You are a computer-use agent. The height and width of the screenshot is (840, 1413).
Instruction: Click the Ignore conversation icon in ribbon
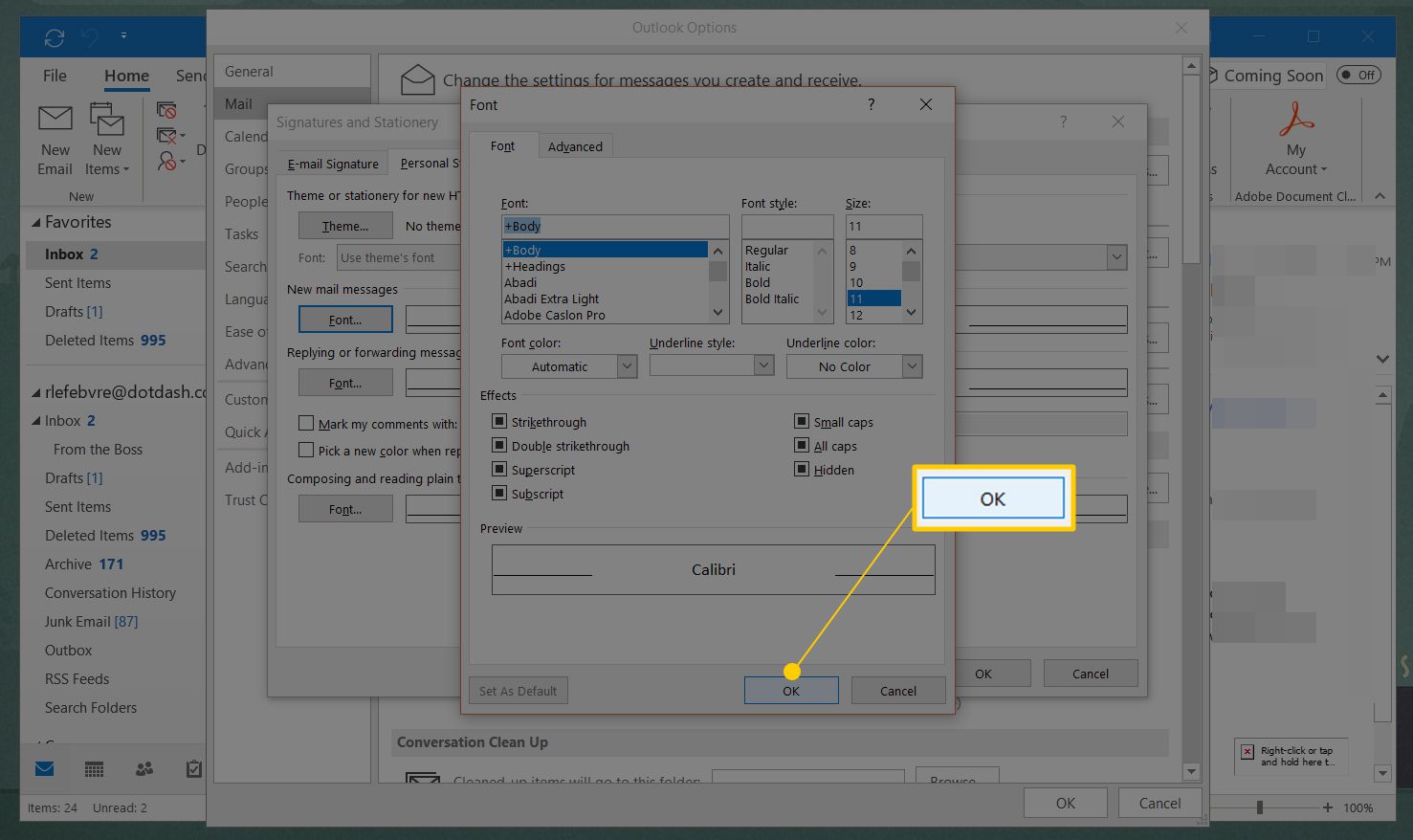point(166,110)
